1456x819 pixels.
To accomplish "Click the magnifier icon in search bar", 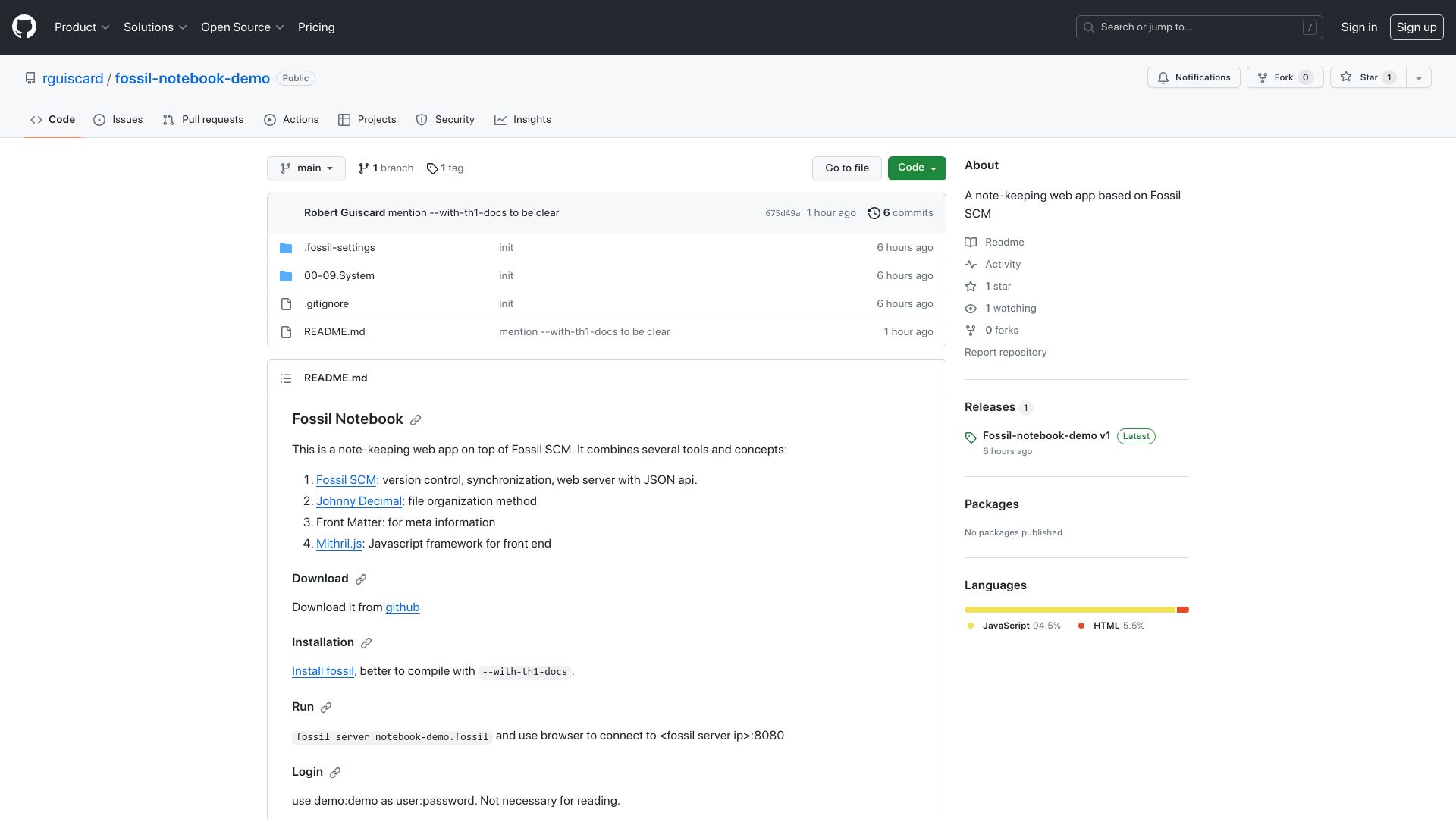I will [1089, 27].
